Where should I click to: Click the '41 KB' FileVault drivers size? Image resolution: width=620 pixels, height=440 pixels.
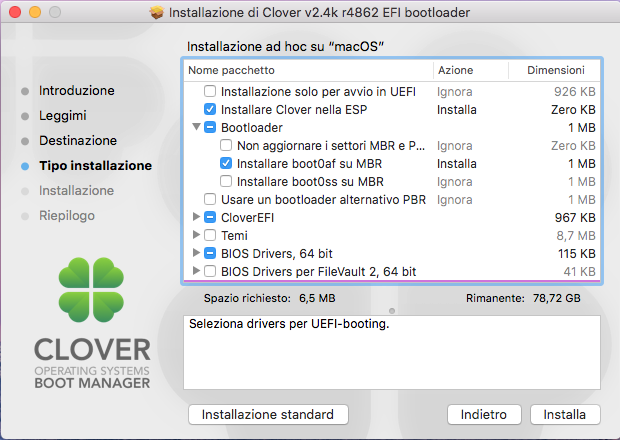579,272
